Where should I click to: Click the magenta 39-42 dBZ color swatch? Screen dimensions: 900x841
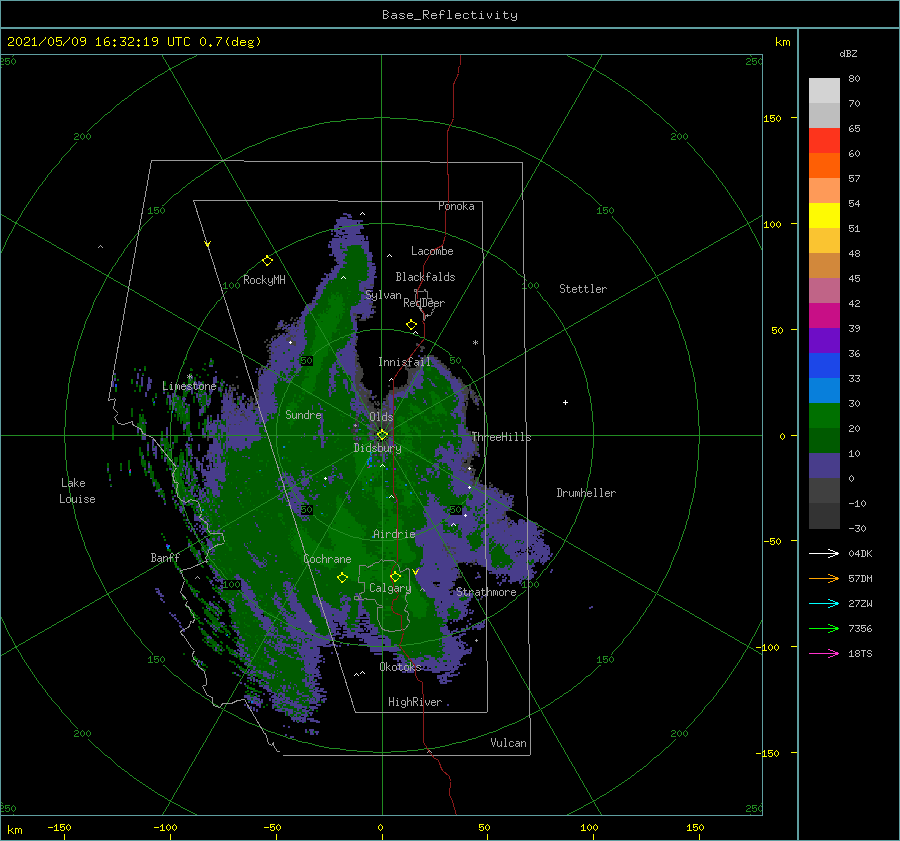tap(824, 316)
